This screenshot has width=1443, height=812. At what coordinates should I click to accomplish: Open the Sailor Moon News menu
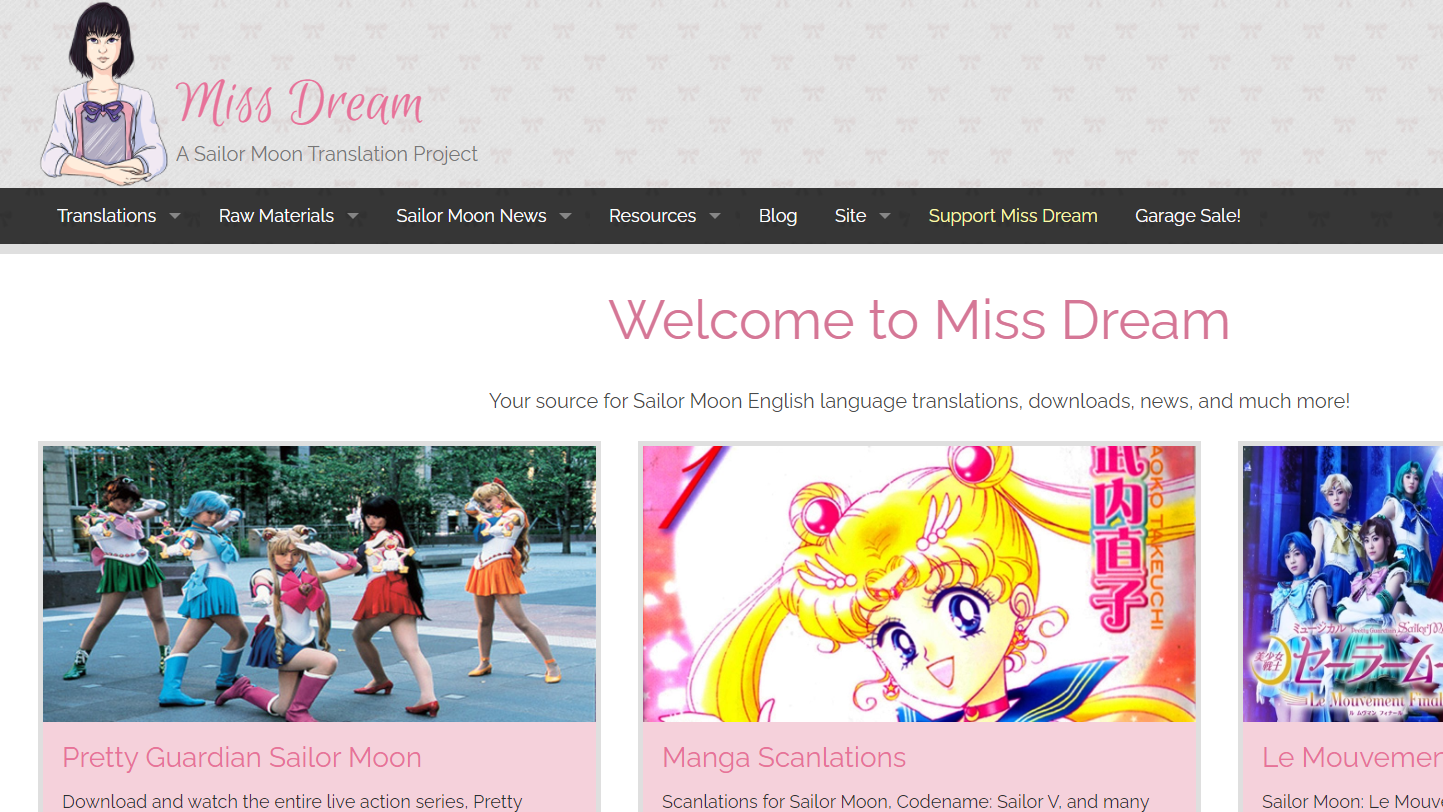pos(471,216)
